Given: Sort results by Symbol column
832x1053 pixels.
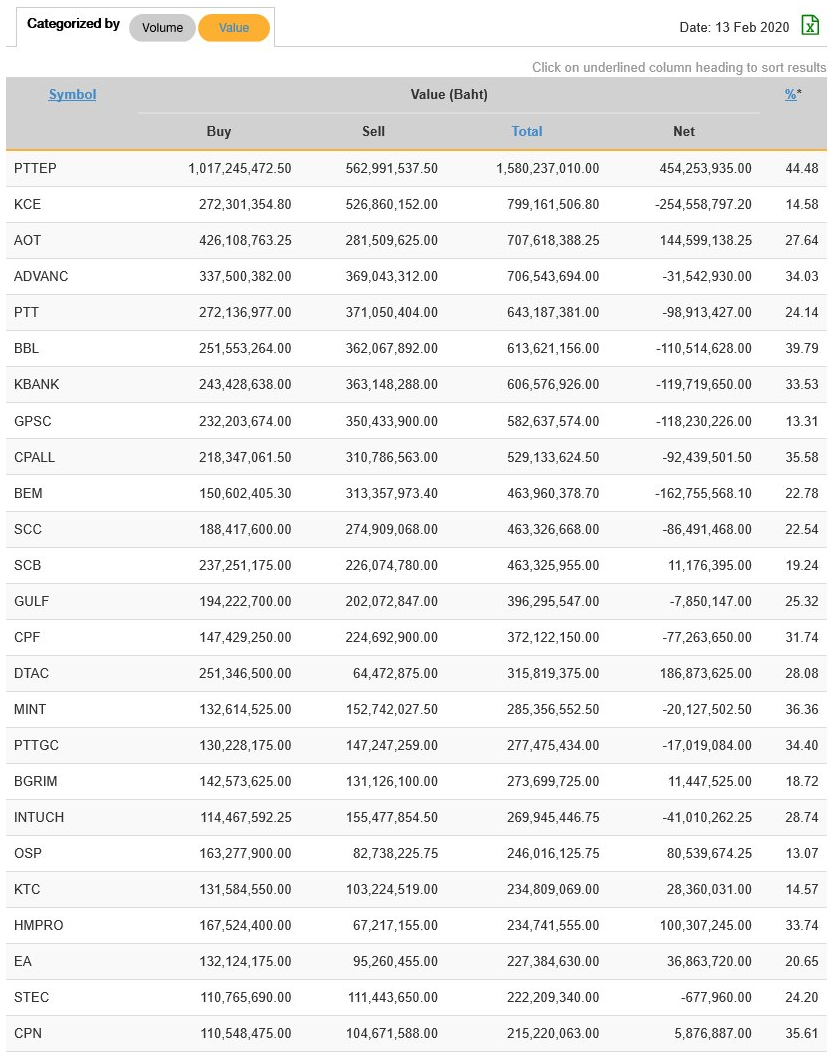Looking at the screenshot, I should tap(72, 95).
